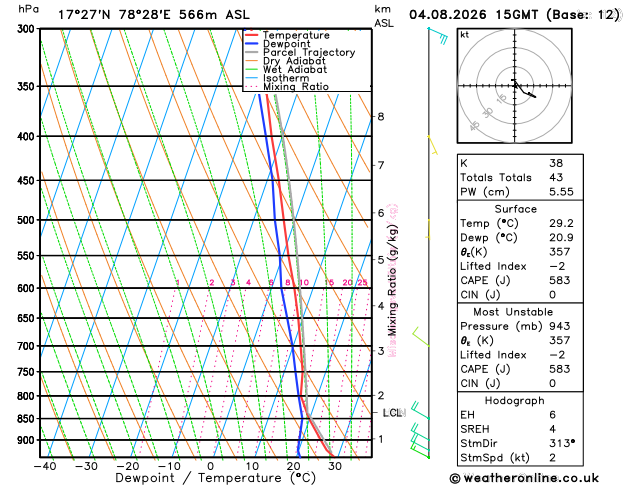Click the hodograph wind circle plot
This screenshot has height=486, width=629.
[514, 85]
